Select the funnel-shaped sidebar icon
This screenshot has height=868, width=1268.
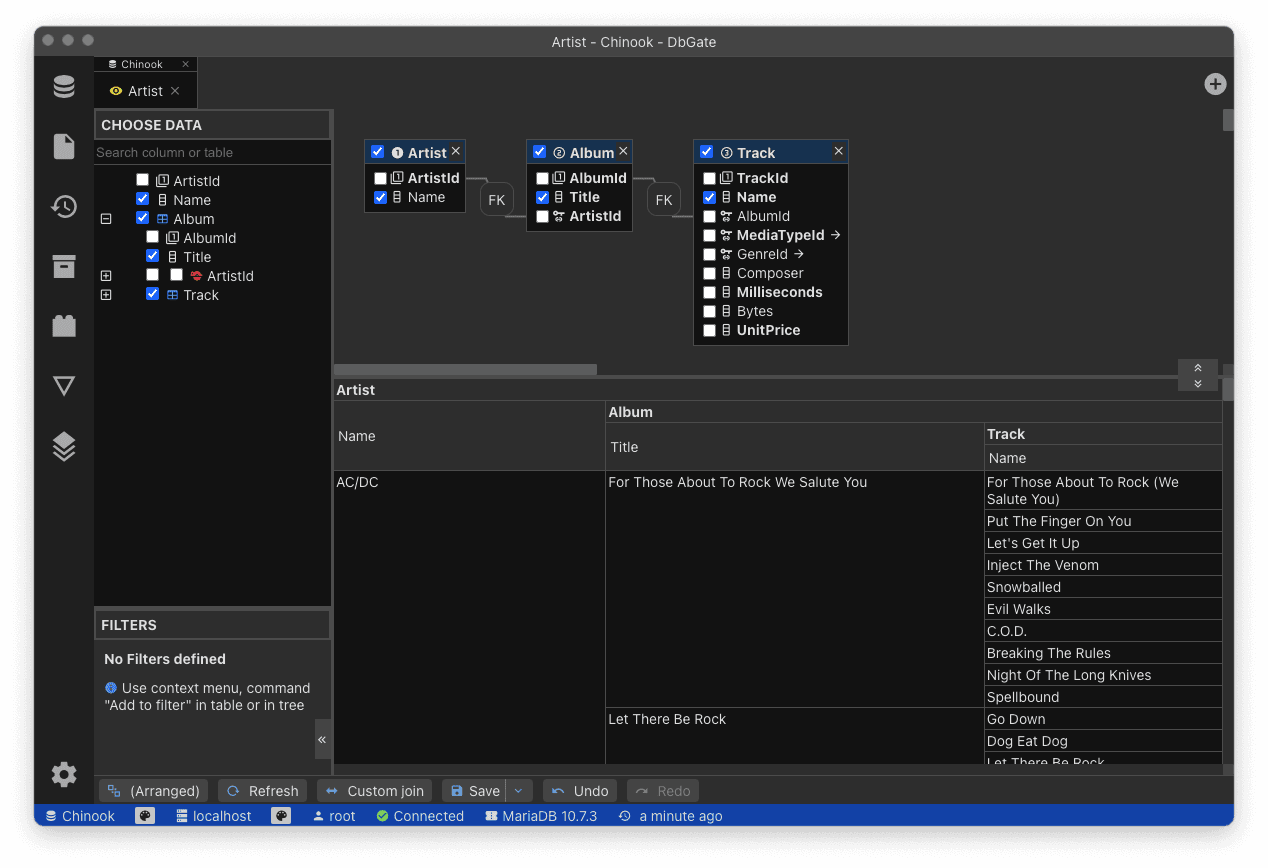pyautogui.click(x=63, y=386)
